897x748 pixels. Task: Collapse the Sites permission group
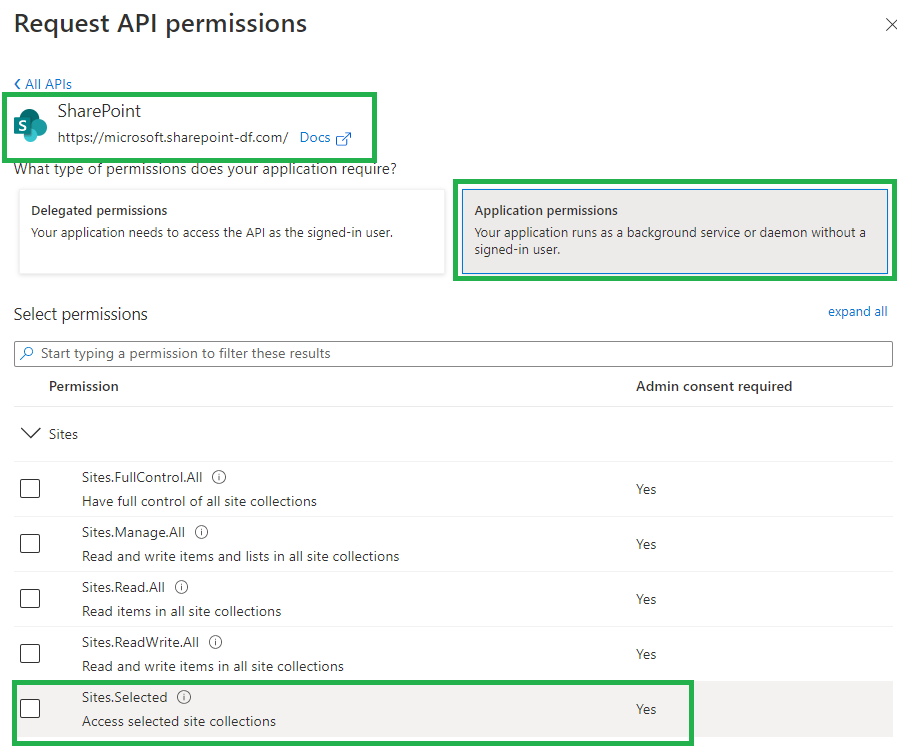point(30,433)
